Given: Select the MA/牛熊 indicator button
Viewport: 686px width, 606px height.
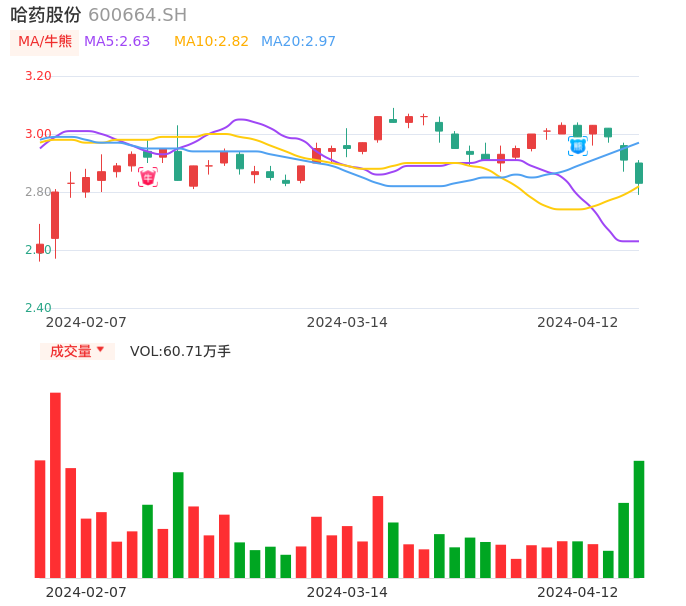Looking at the screenshot, I should (45, 42).
